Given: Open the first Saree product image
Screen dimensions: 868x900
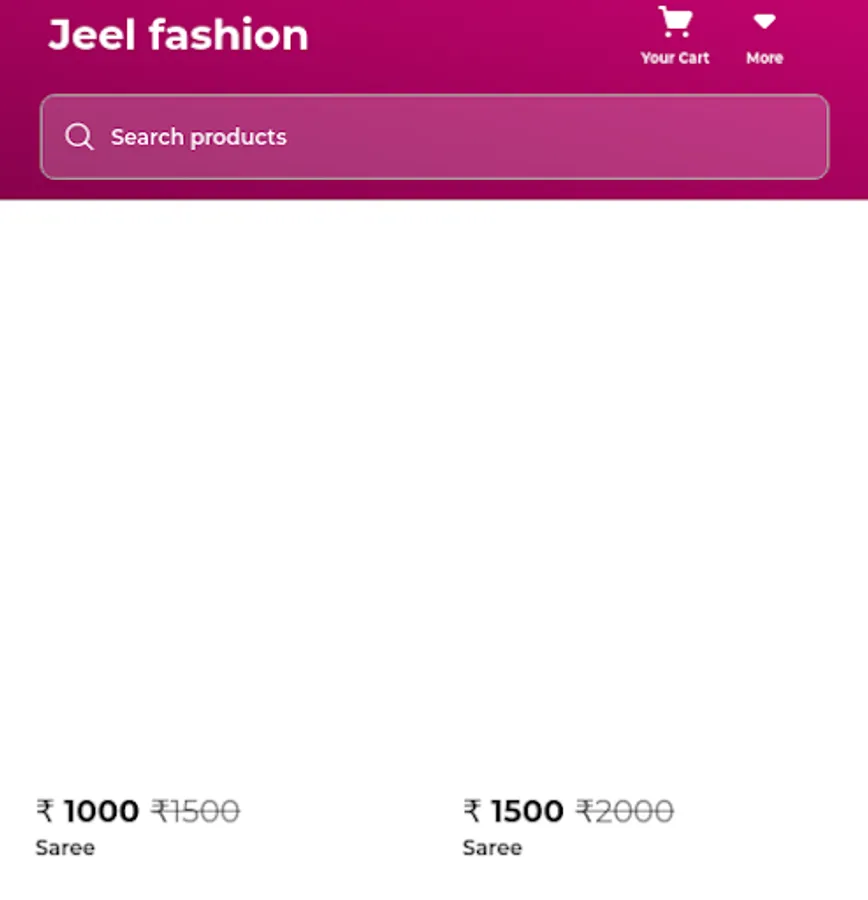Looking at the screenshot, I should (218, 494).
